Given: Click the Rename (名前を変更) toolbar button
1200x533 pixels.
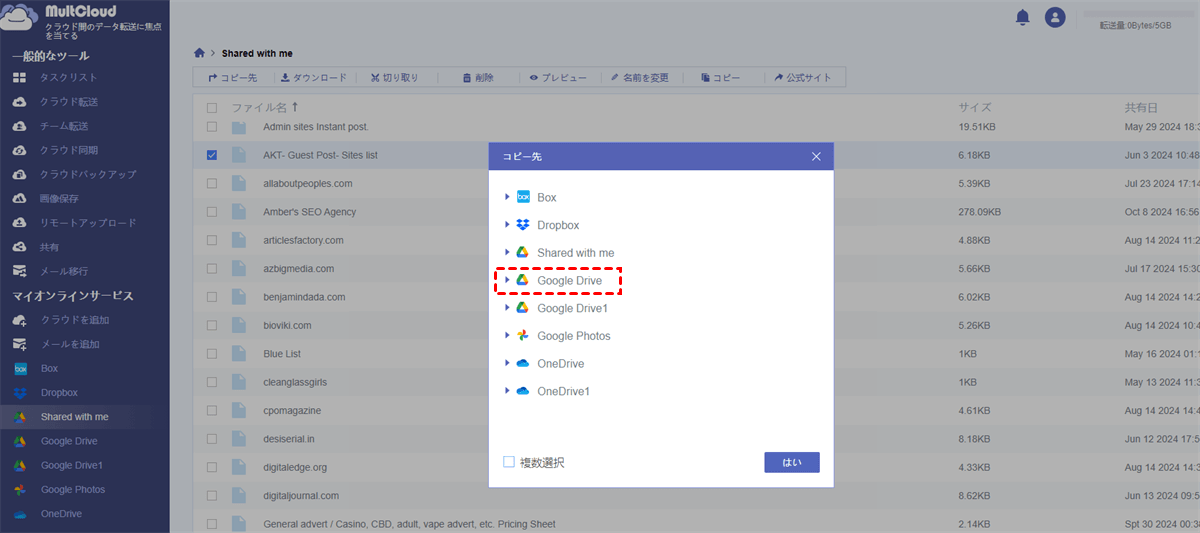Looking at the screenshot, I should point(638,77).
